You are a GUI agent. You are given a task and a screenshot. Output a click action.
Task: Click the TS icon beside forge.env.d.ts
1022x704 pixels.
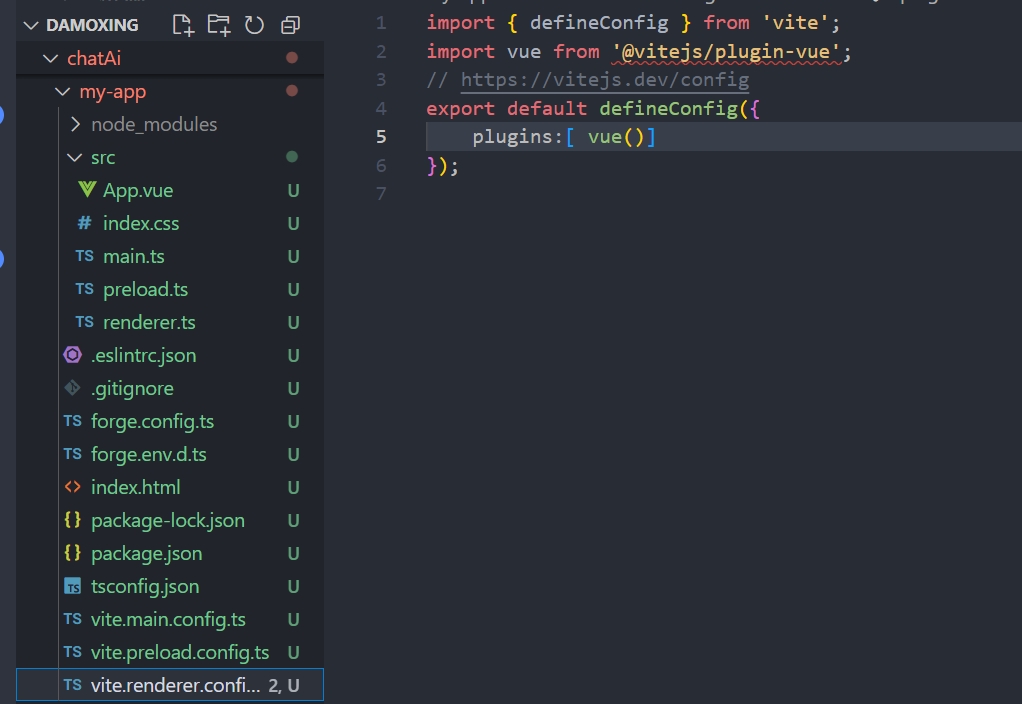[x=73, y=454]
